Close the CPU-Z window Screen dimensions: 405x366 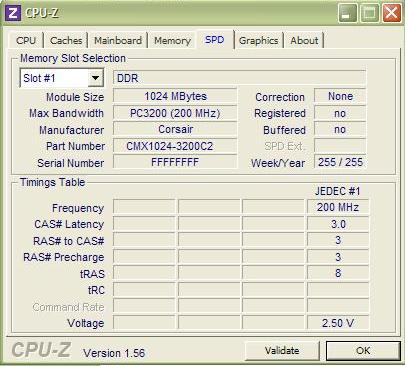click(392, 13)
